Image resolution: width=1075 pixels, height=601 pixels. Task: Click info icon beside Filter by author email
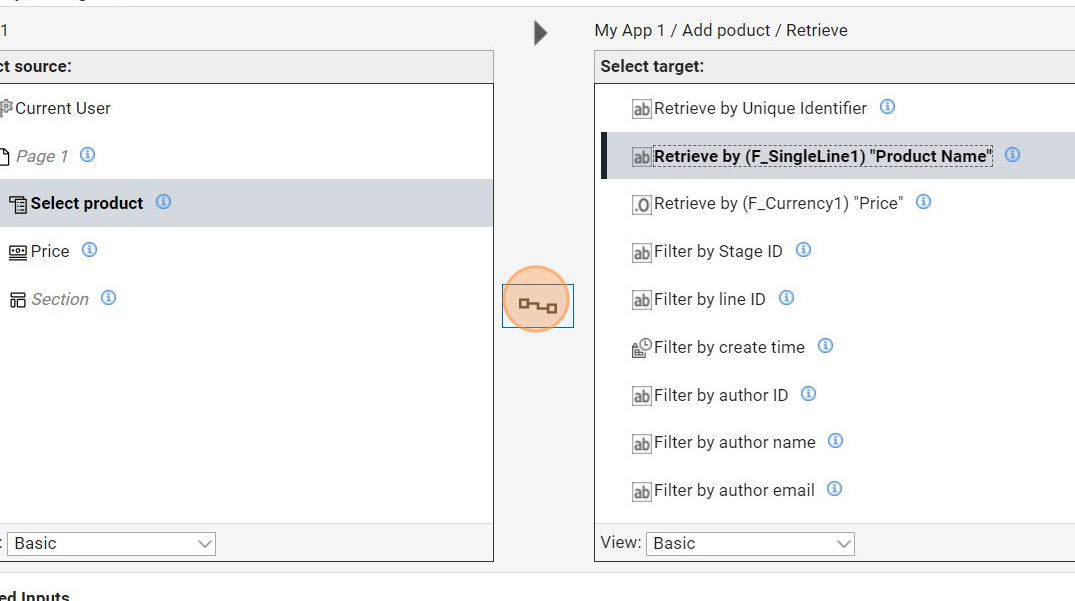point(834,489)
